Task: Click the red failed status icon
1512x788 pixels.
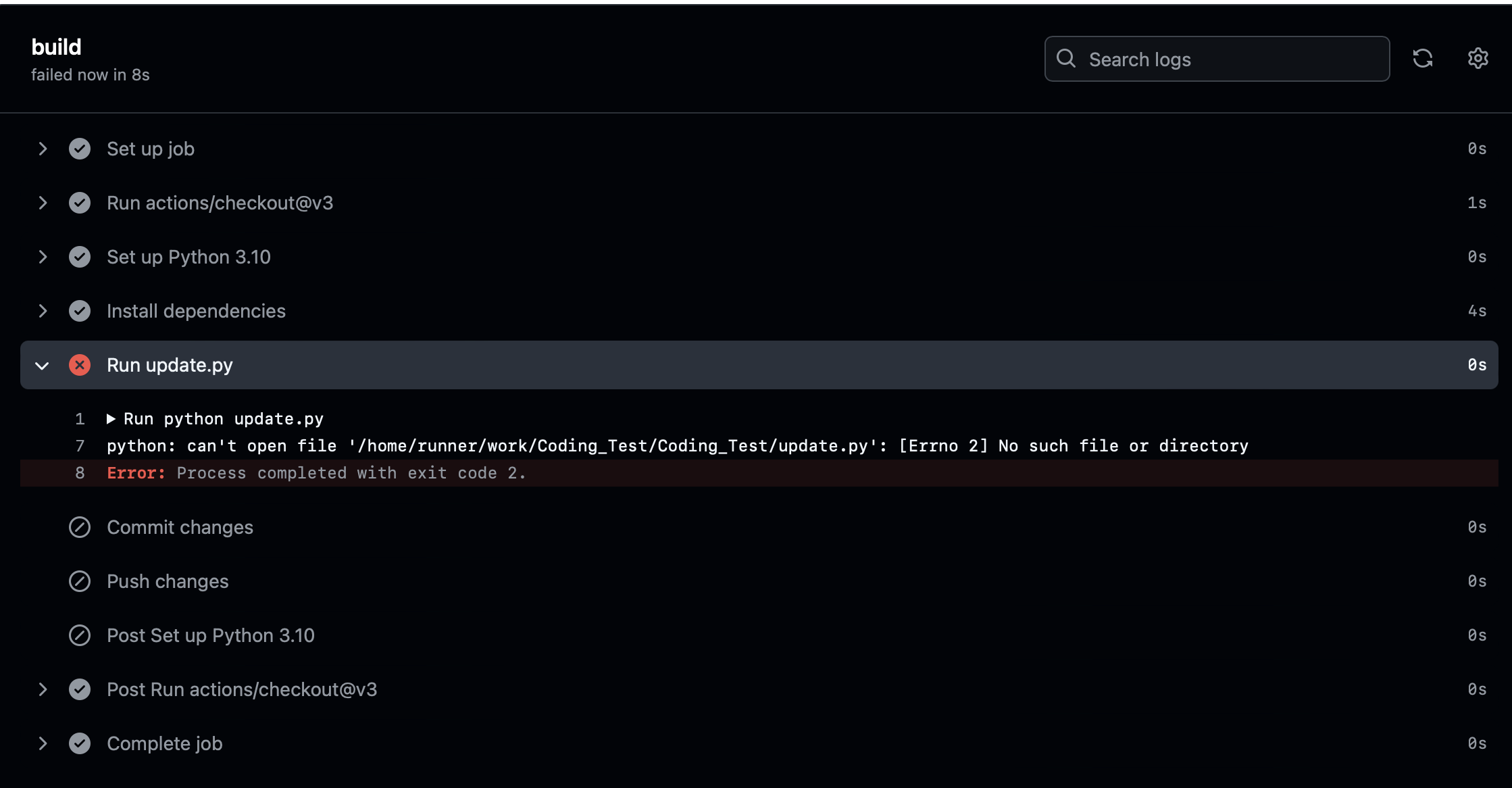Action: [x=80, y=365]
